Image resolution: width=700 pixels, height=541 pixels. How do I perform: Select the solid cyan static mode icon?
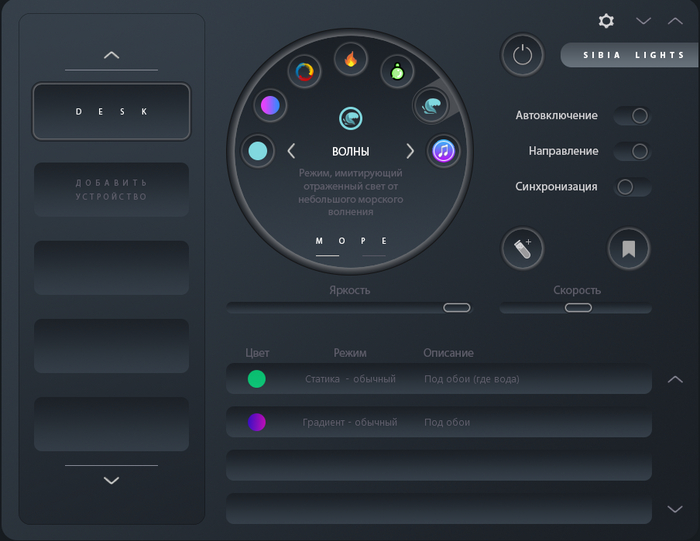258,151
